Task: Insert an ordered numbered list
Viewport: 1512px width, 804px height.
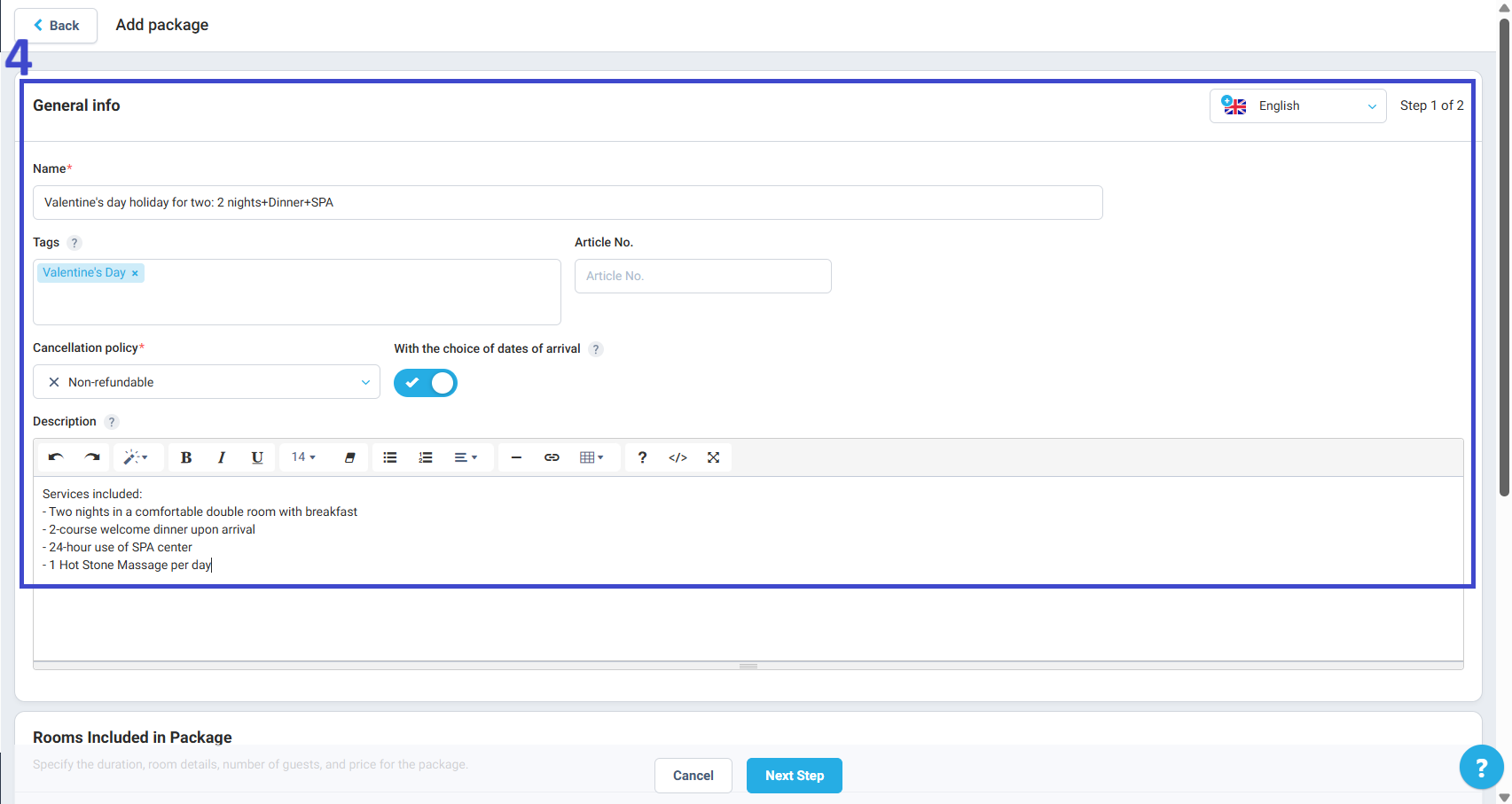Action: tap(426, 457)
